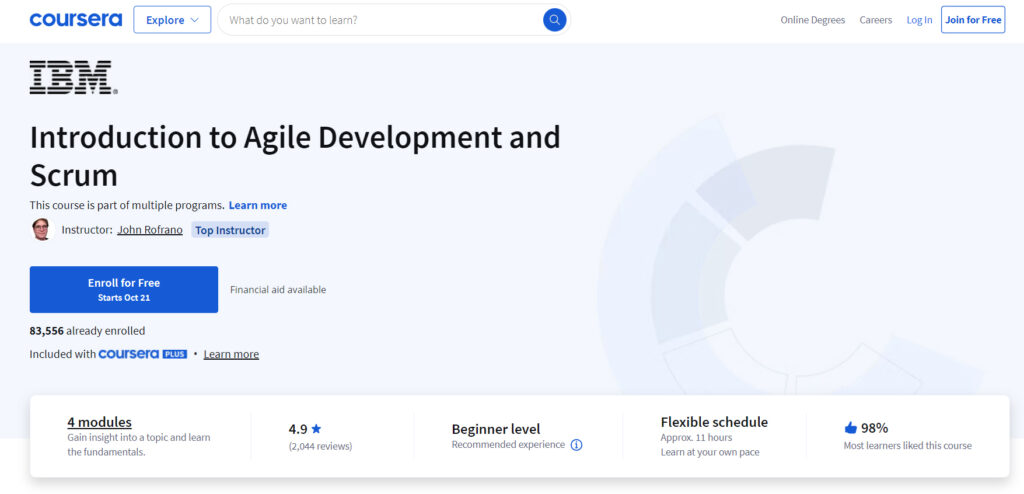Open Online Degrees in the header

pos(812,20)
